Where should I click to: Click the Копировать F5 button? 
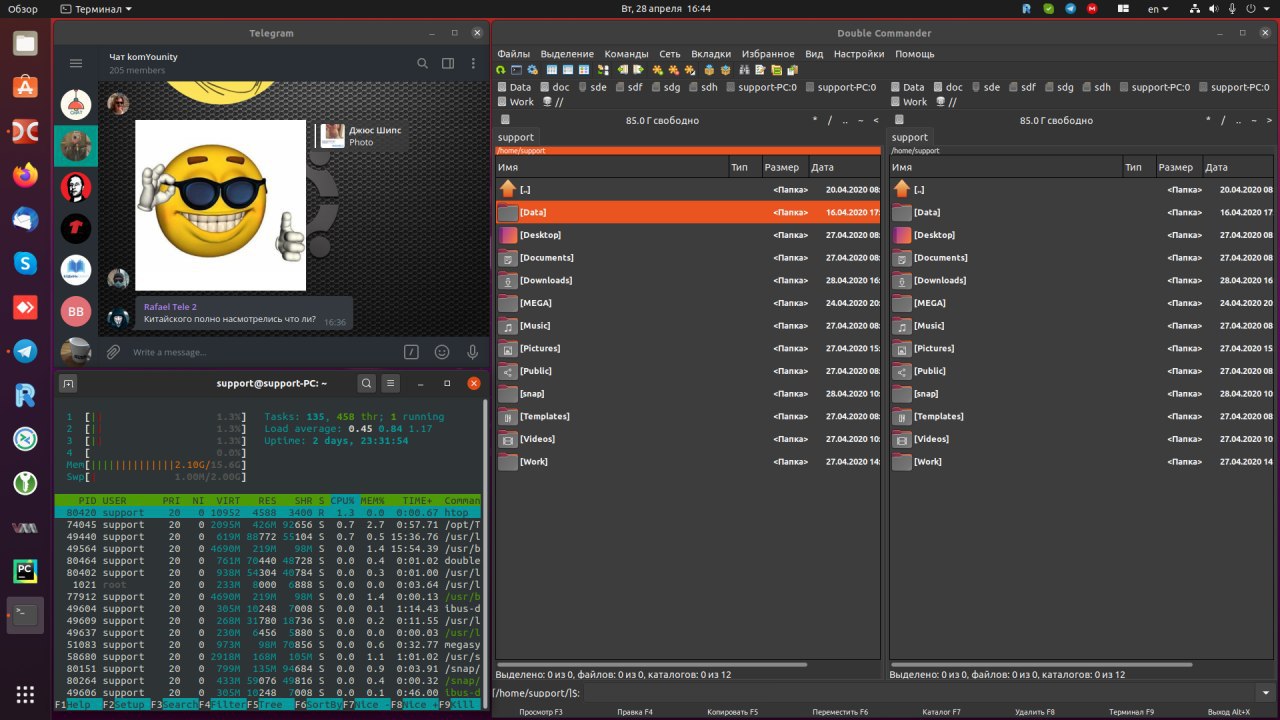pos(732,712)
